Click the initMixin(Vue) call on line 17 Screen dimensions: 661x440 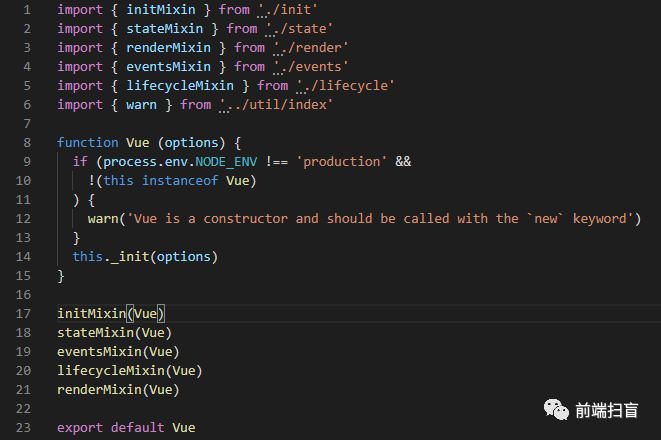point(111,313)
